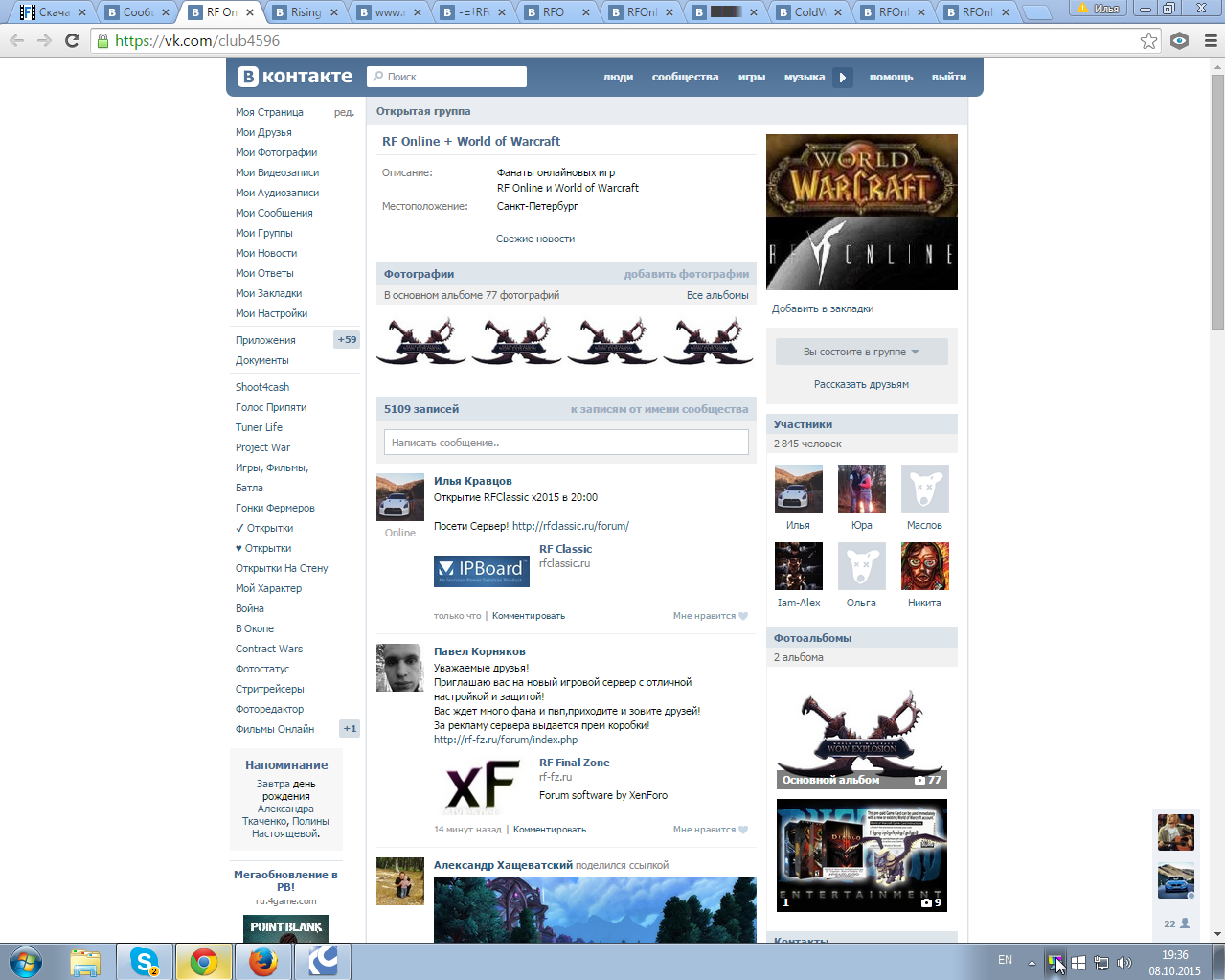Switch to the RFO browser tab
The image size is (1225, 980).
(554, 12)
